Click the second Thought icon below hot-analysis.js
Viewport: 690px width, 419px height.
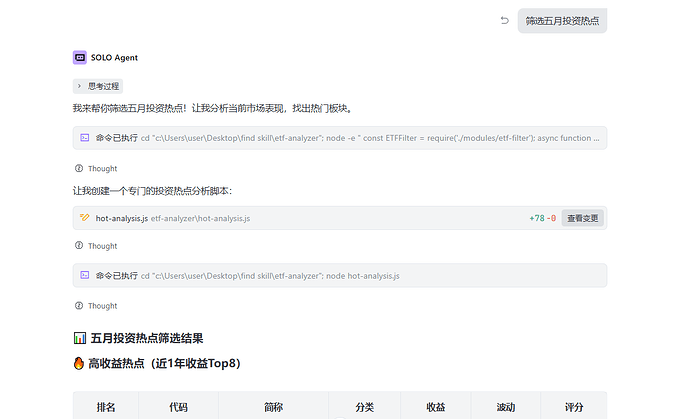click(x=79, y=246)
